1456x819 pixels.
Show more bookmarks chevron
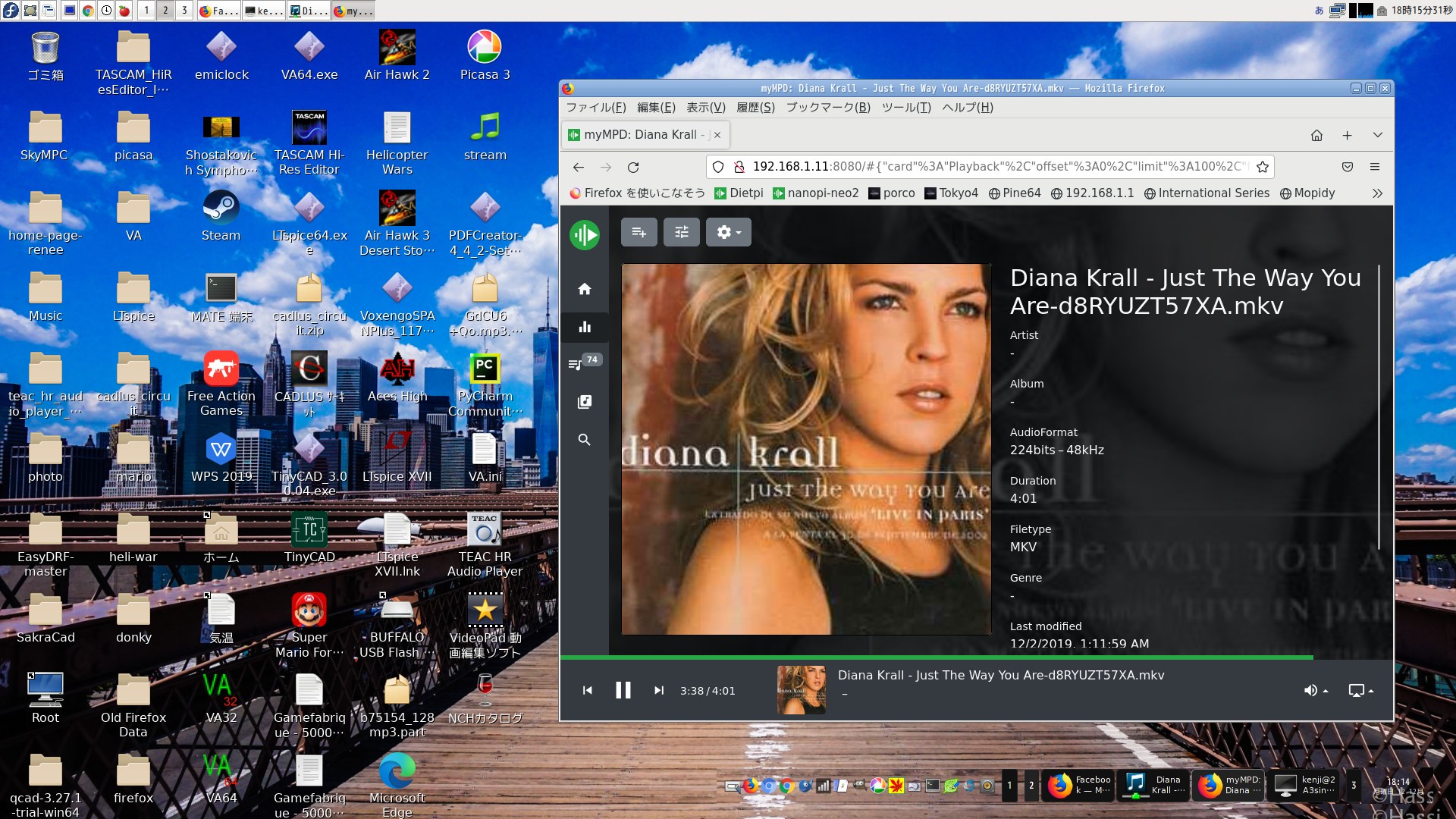click(x=1377, y=193)
